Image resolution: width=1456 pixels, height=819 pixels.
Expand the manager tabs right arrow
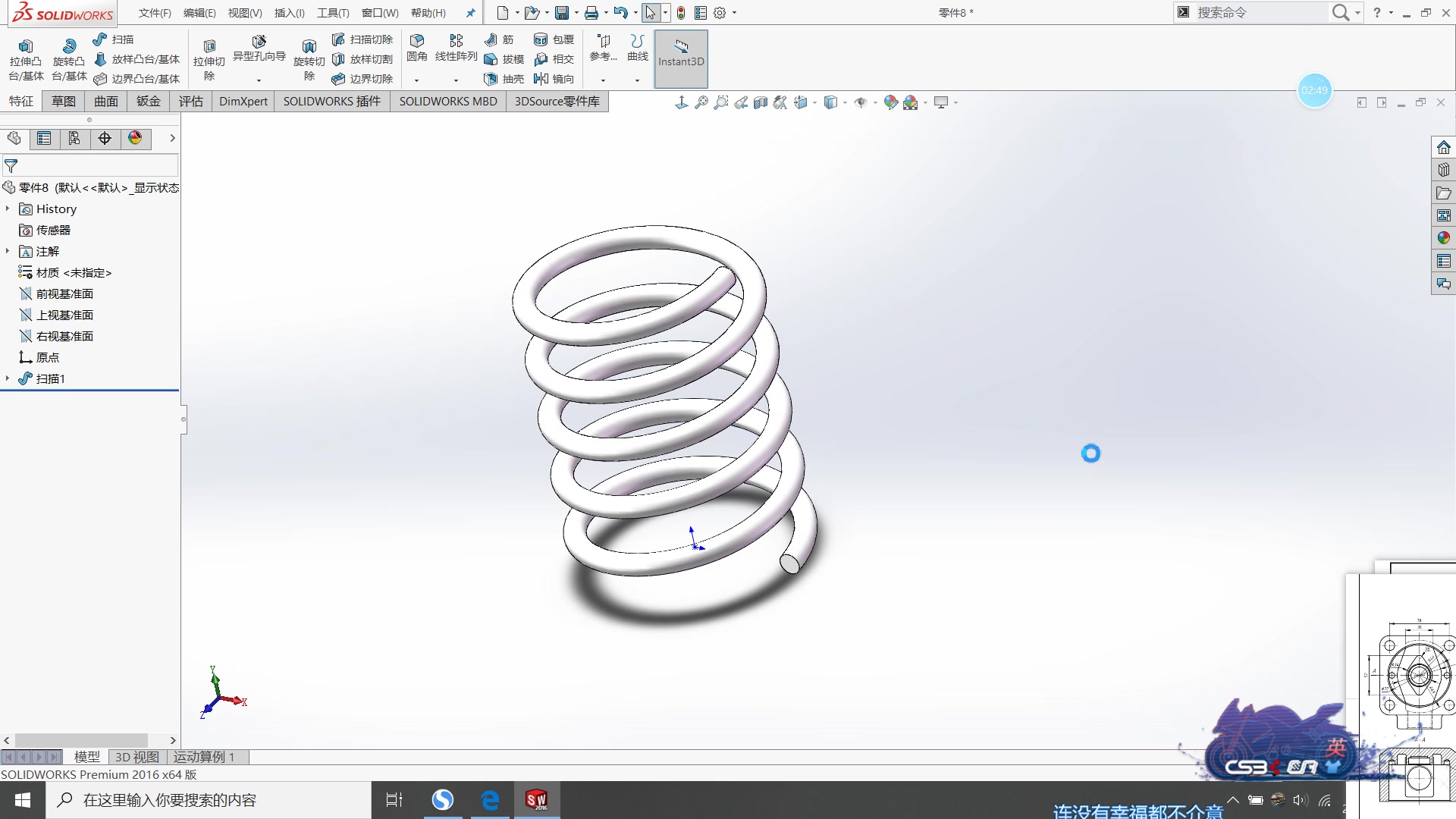(x=172, y=138)
